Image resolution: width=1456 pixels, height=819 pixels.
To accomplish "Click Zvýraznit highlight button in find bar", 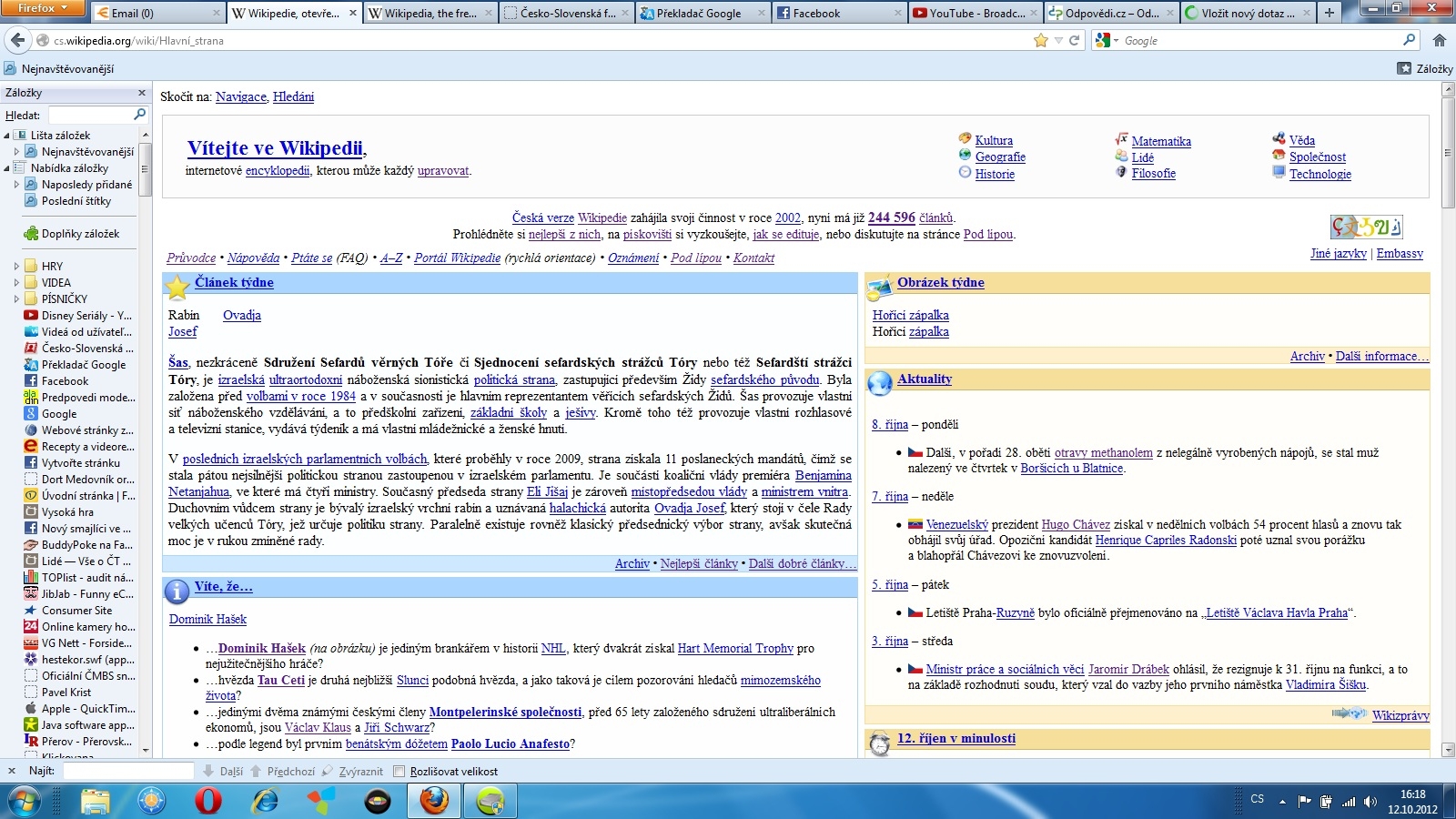I will click(353, 771).
